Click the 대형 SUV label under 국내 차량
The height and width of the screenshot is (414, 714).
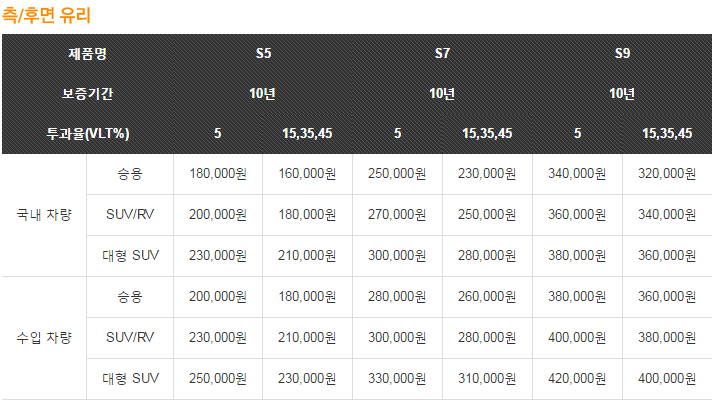click(130, 256)
